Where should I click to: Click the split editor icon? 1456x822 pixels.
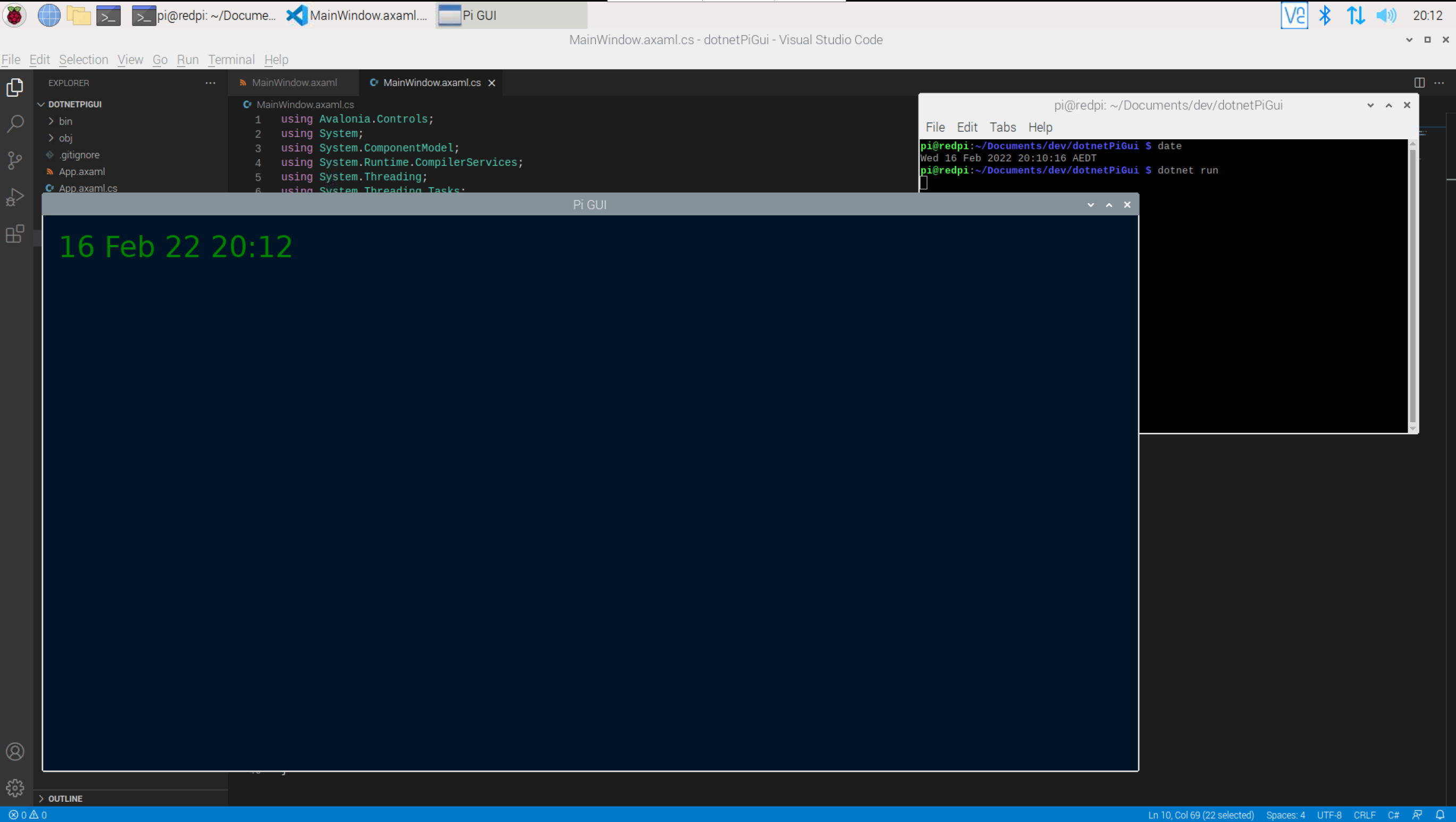point(1419,82)
